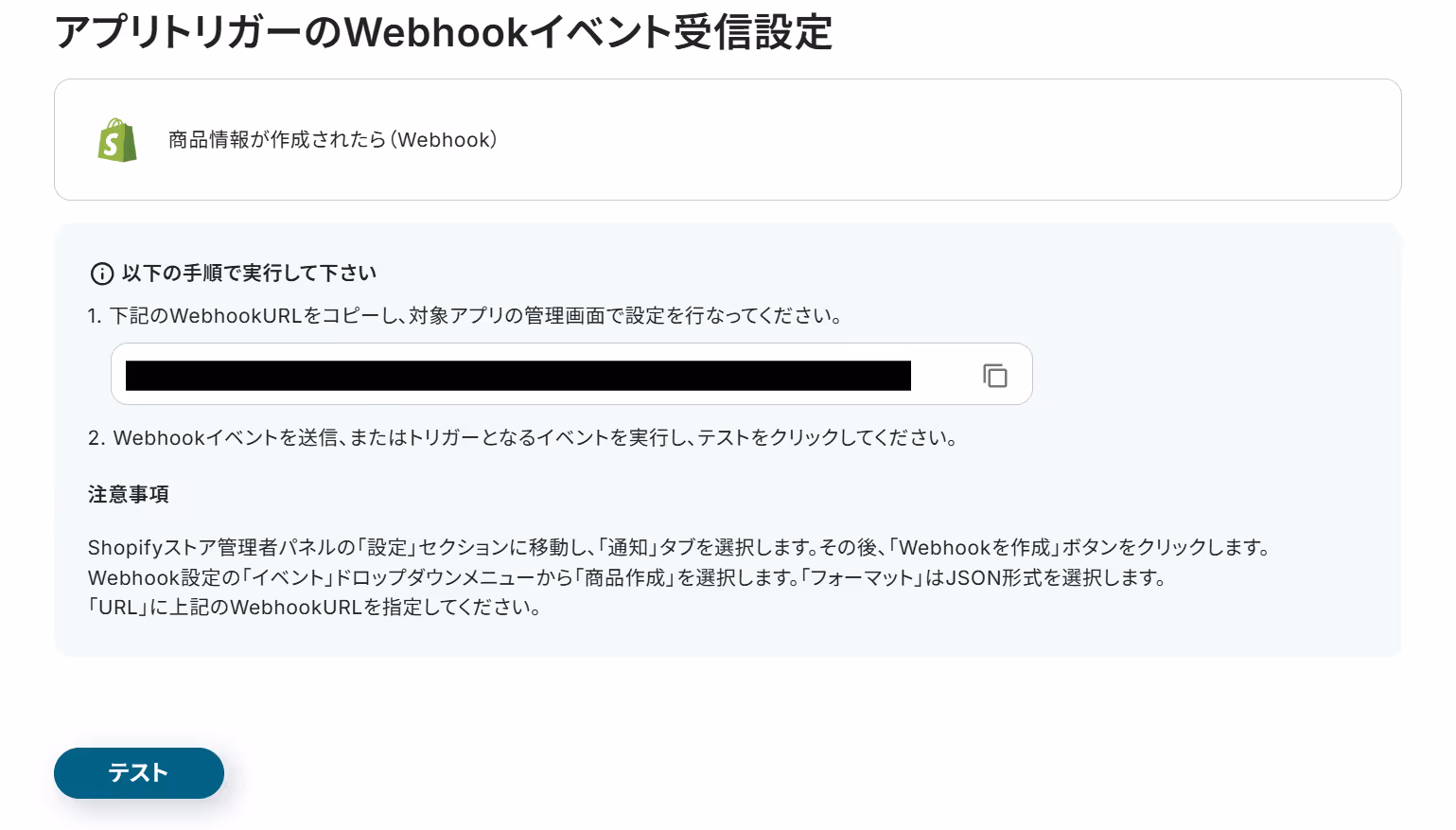Click step 1 text about copying WebhookURL
This screenshot has width=1456, height=830.
[x=465, y=316]
